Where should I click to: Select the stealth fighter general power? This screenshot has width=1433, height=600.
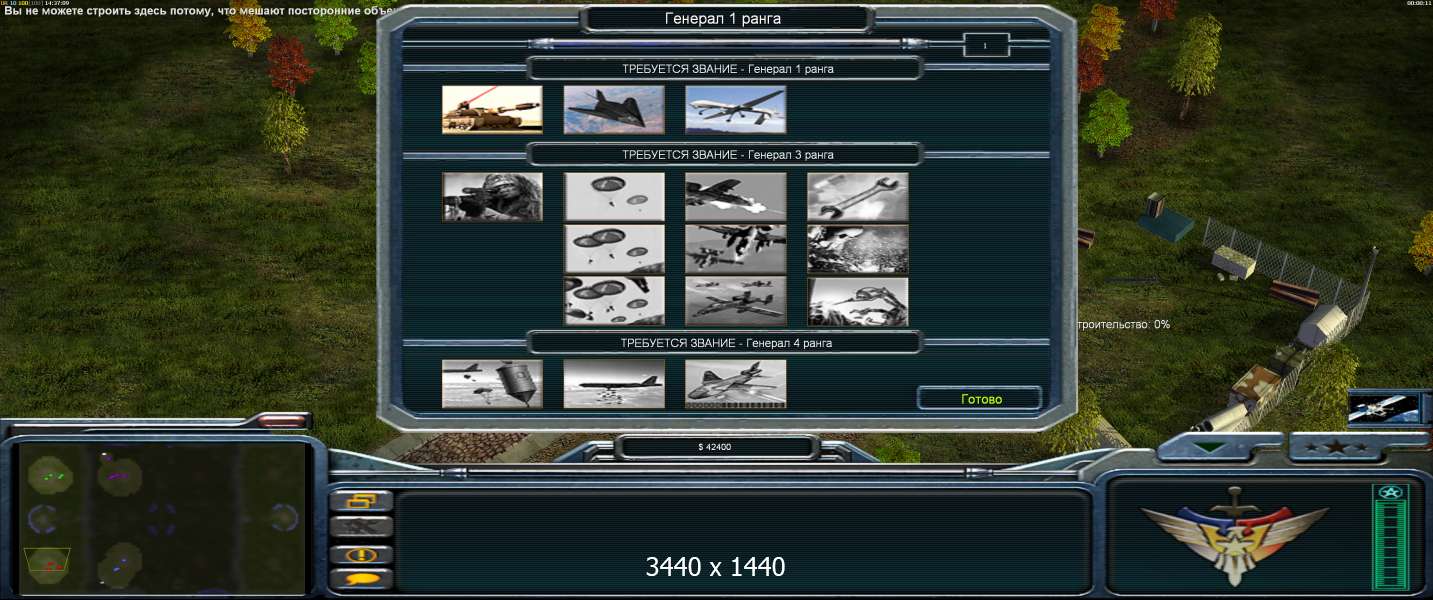614,109
